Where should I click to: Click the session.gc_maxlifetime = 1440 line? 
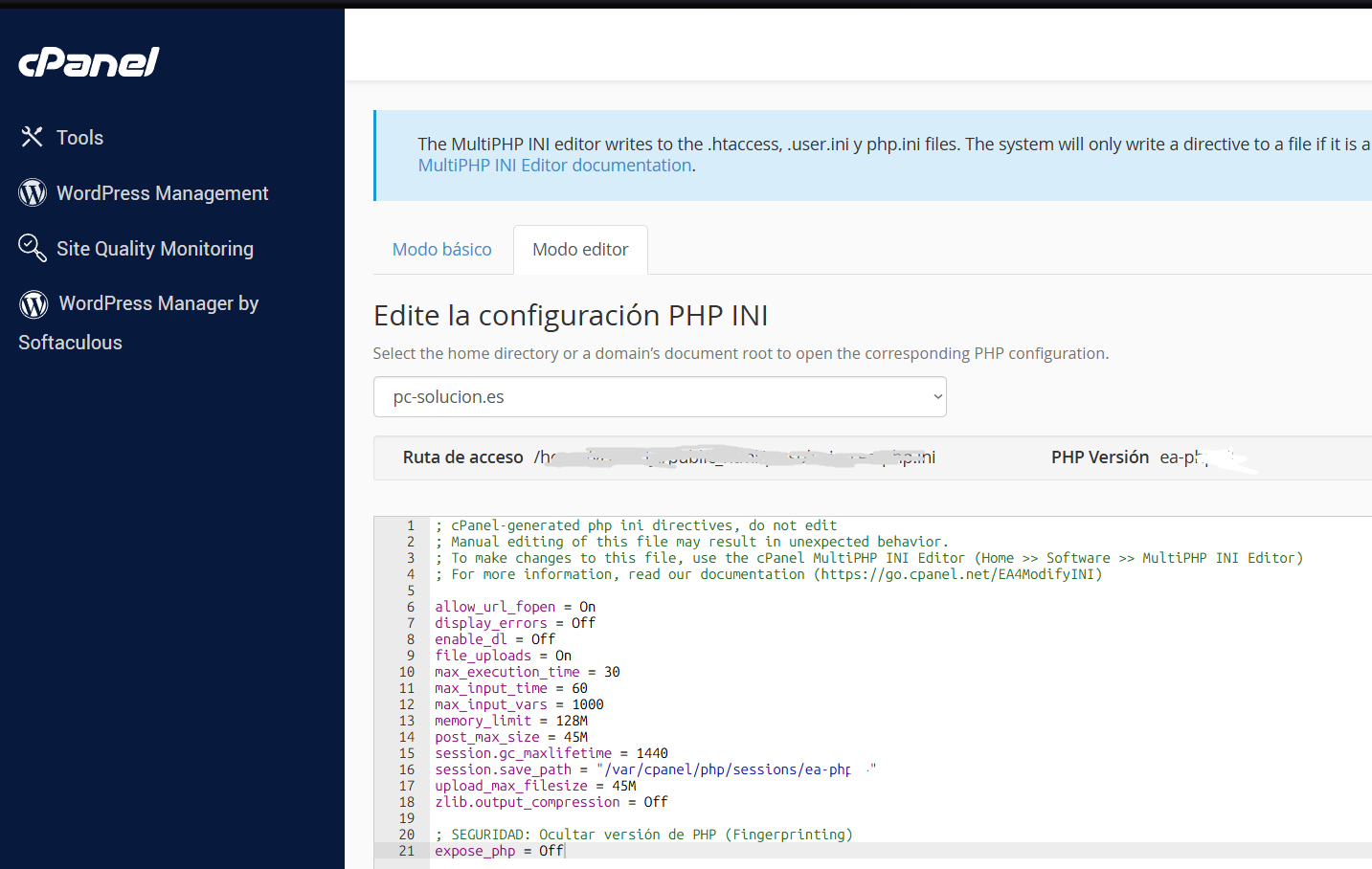(x=551, y=753)
